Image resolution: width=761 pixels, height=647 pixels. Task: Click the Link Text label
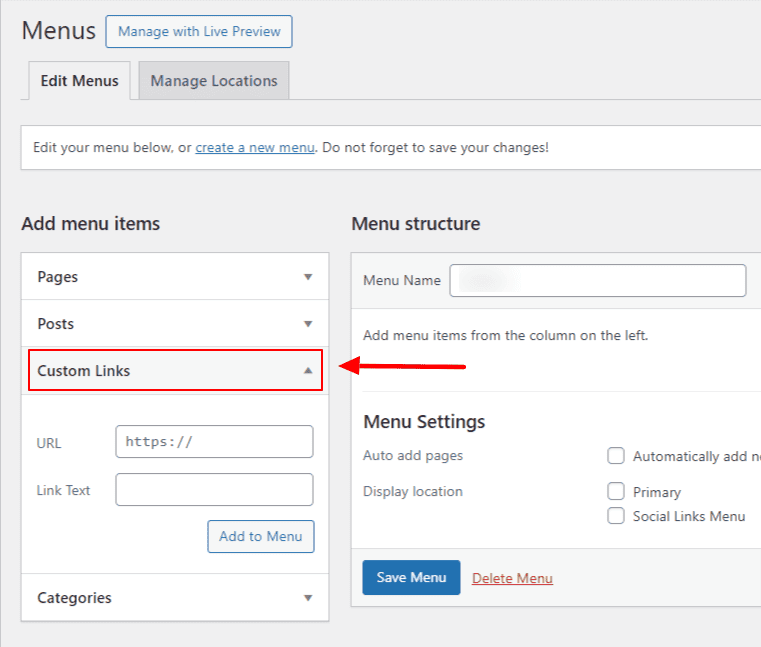pos(64,490)
